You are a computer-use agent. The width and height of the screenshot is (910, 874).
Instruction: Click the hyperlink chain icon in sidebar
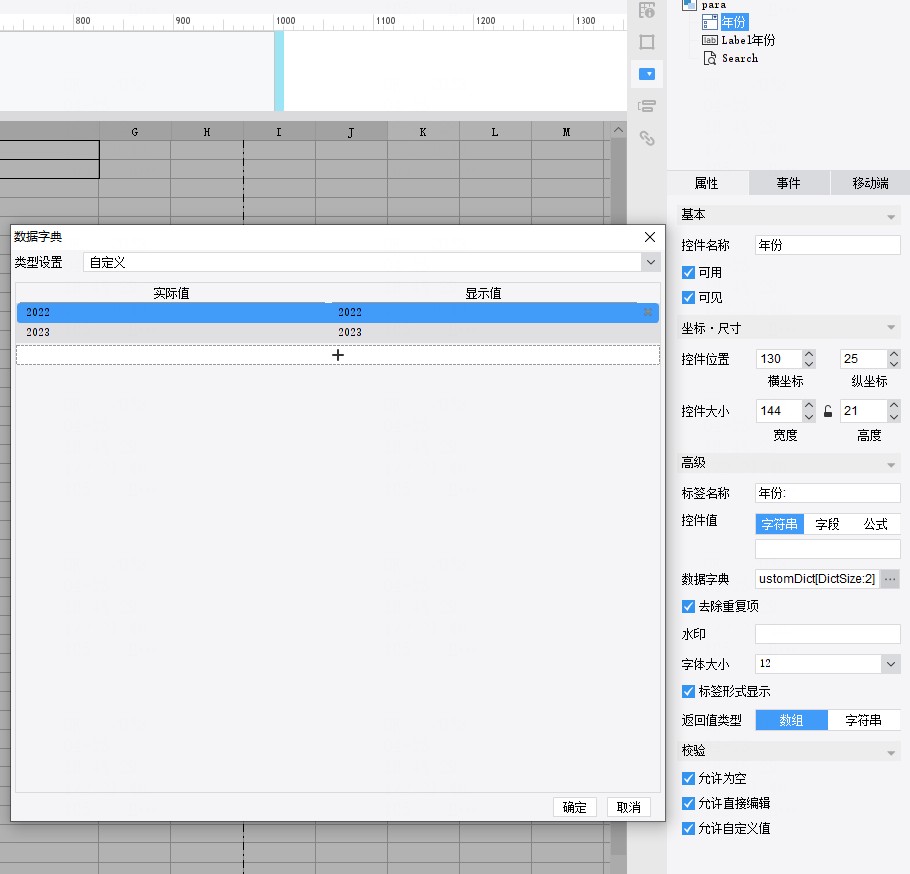647,138
